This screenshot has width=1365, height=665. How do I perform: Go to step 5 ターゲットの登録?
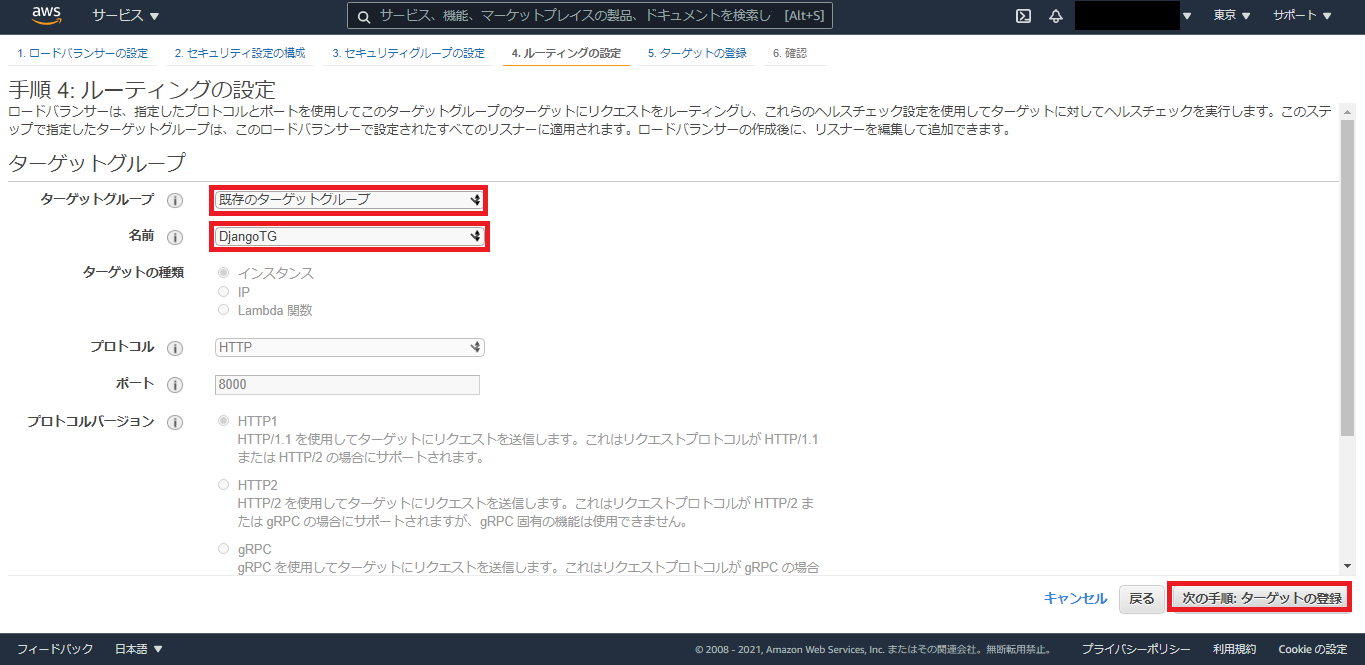coord(696,53)
